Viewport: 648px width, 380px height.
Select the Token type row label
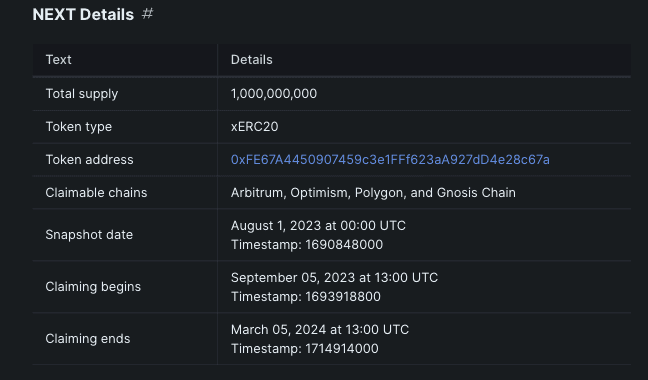[x=79, y=127]
